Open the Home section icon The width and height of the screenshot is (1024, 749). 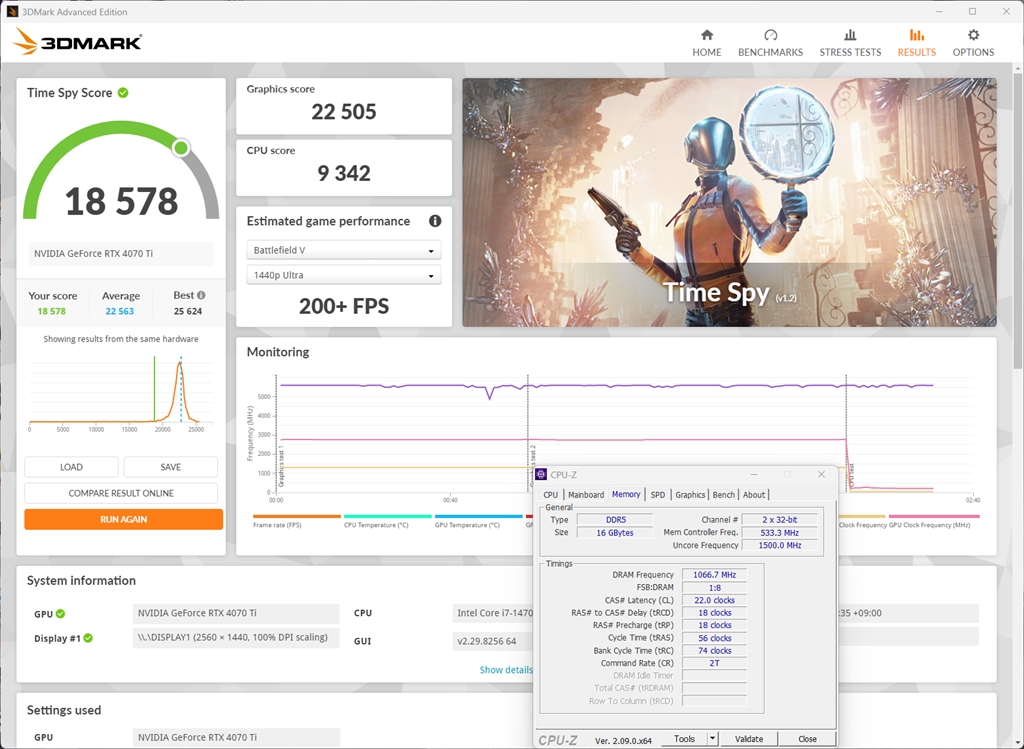tap(707, 35)
